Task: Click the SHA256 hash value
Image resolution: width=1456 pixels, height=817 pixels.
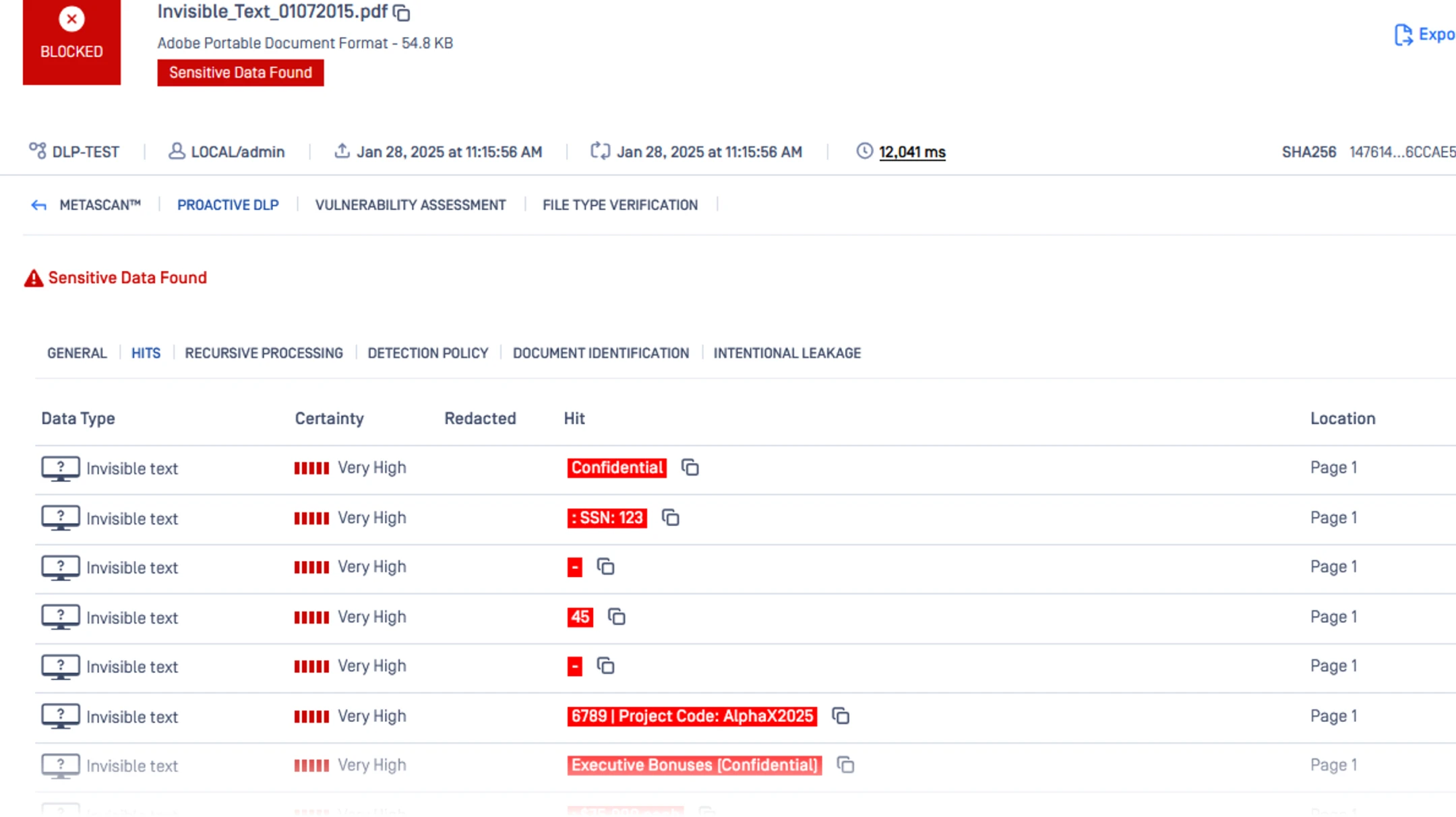Action: tap(1401, 152)
